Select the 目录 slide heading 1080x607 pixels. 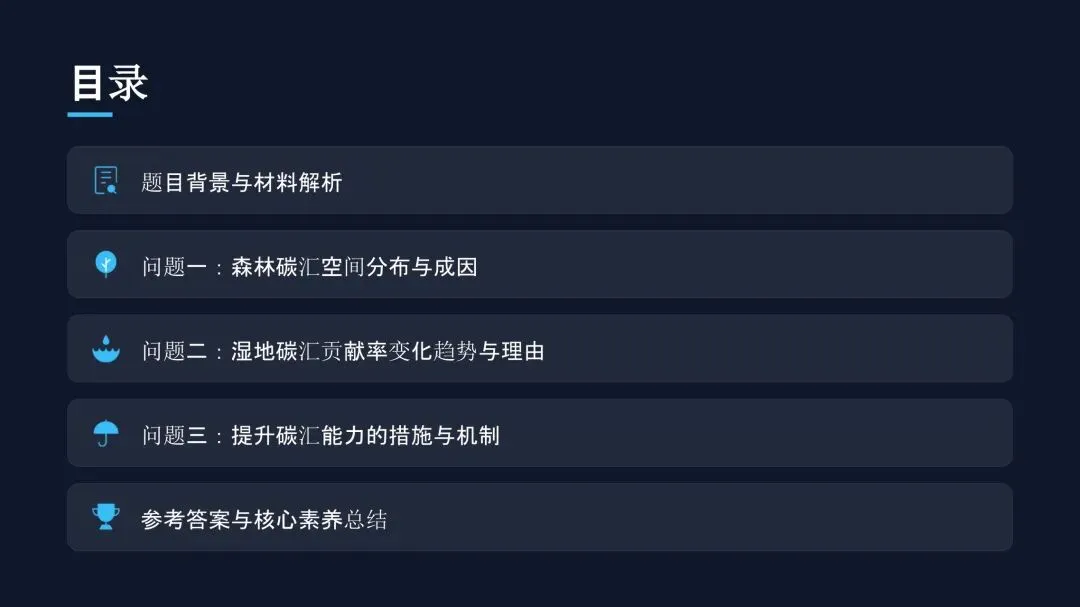(110, 83)
